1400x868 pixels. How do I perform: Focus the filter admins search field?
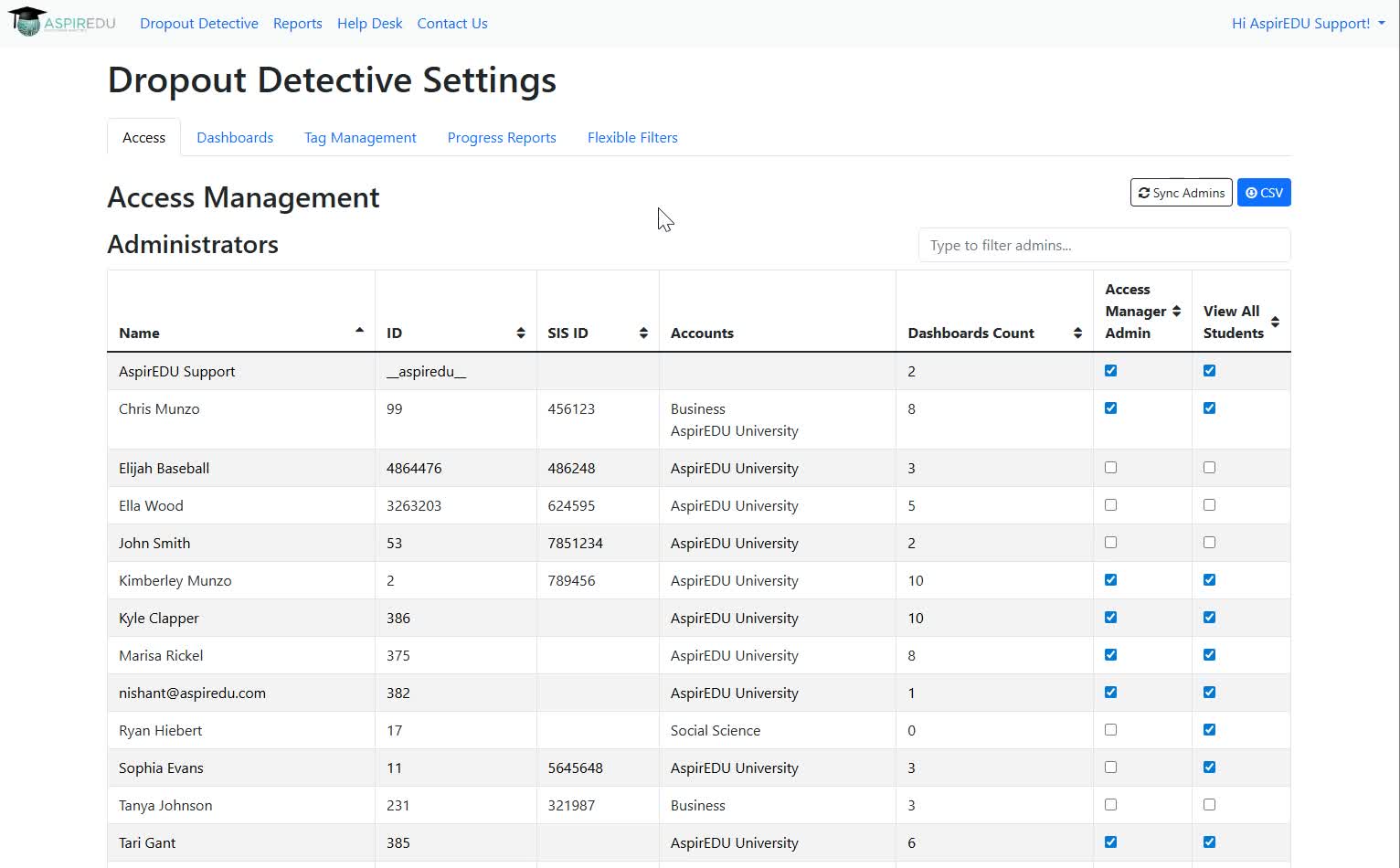1104,245
